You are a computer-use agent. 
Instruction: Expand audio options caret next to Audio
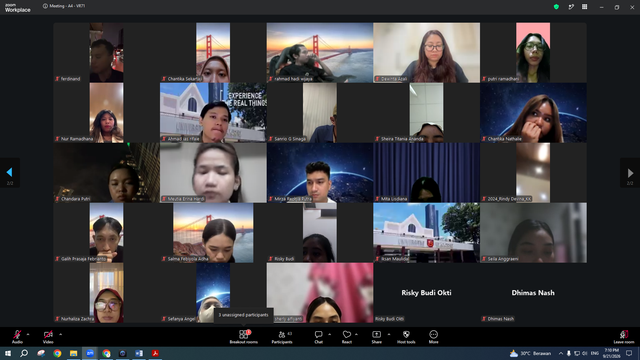pos(28,334)
